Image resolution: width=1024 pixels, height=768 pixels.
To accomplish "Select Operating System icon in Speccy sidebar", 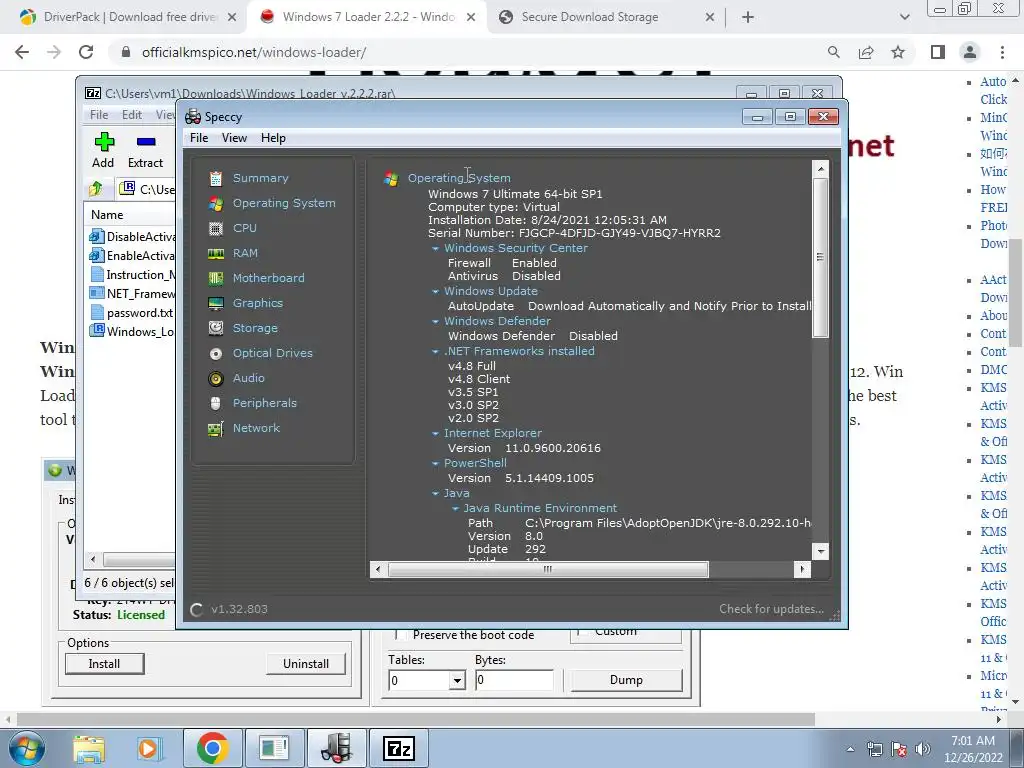I will (x=216, y=203).
